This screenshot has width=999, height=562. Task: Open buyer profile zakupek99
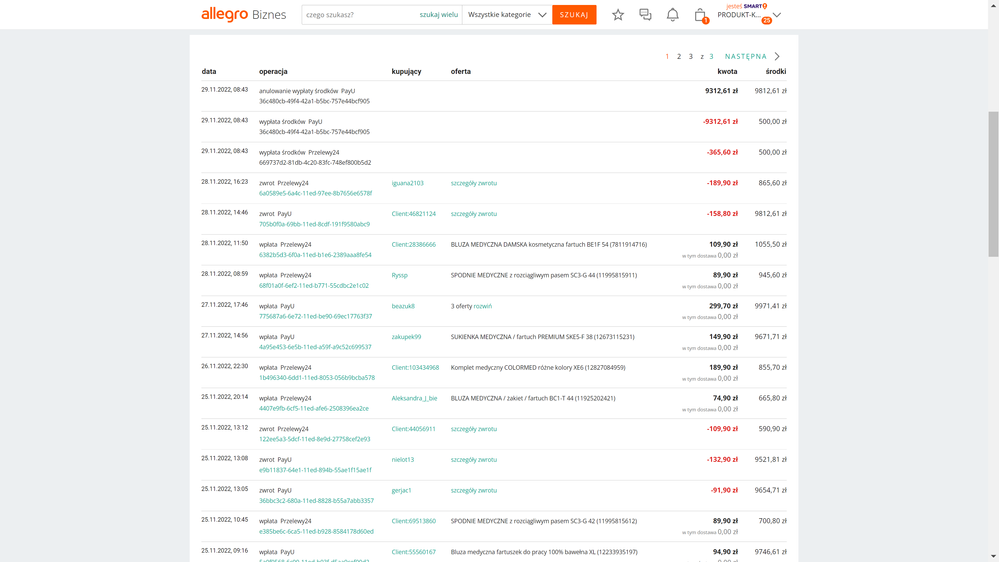click(x=406, y=337)
